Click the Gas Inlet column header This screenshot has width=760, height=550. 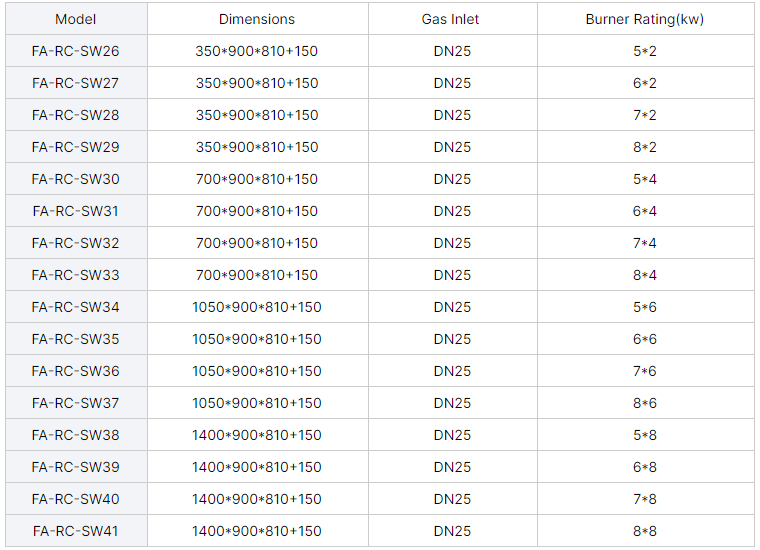(x=452, y=19)
